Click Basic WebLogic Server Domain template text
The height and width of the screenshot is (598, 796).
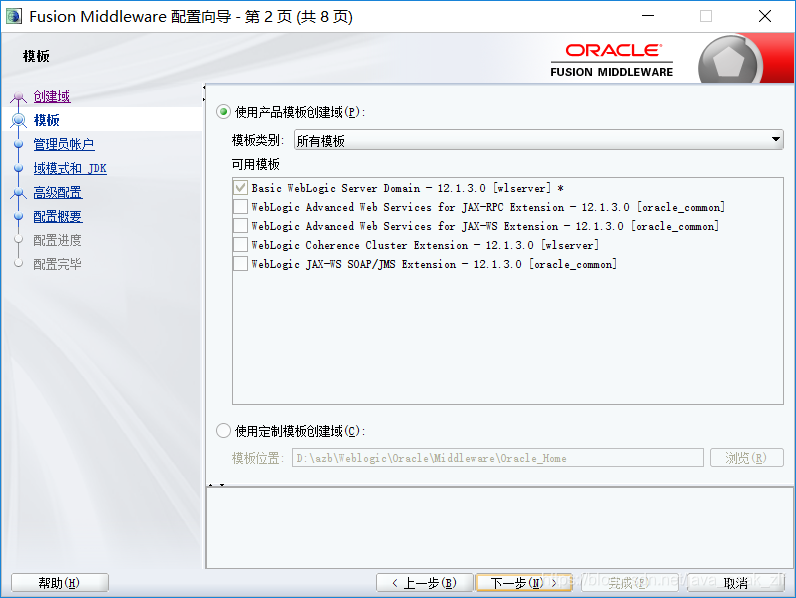coord(408,188)
